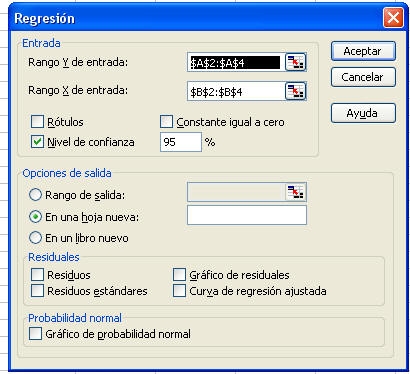Click range selector icon for Rango de salida

pyautogui.click(x=296, y=192)
